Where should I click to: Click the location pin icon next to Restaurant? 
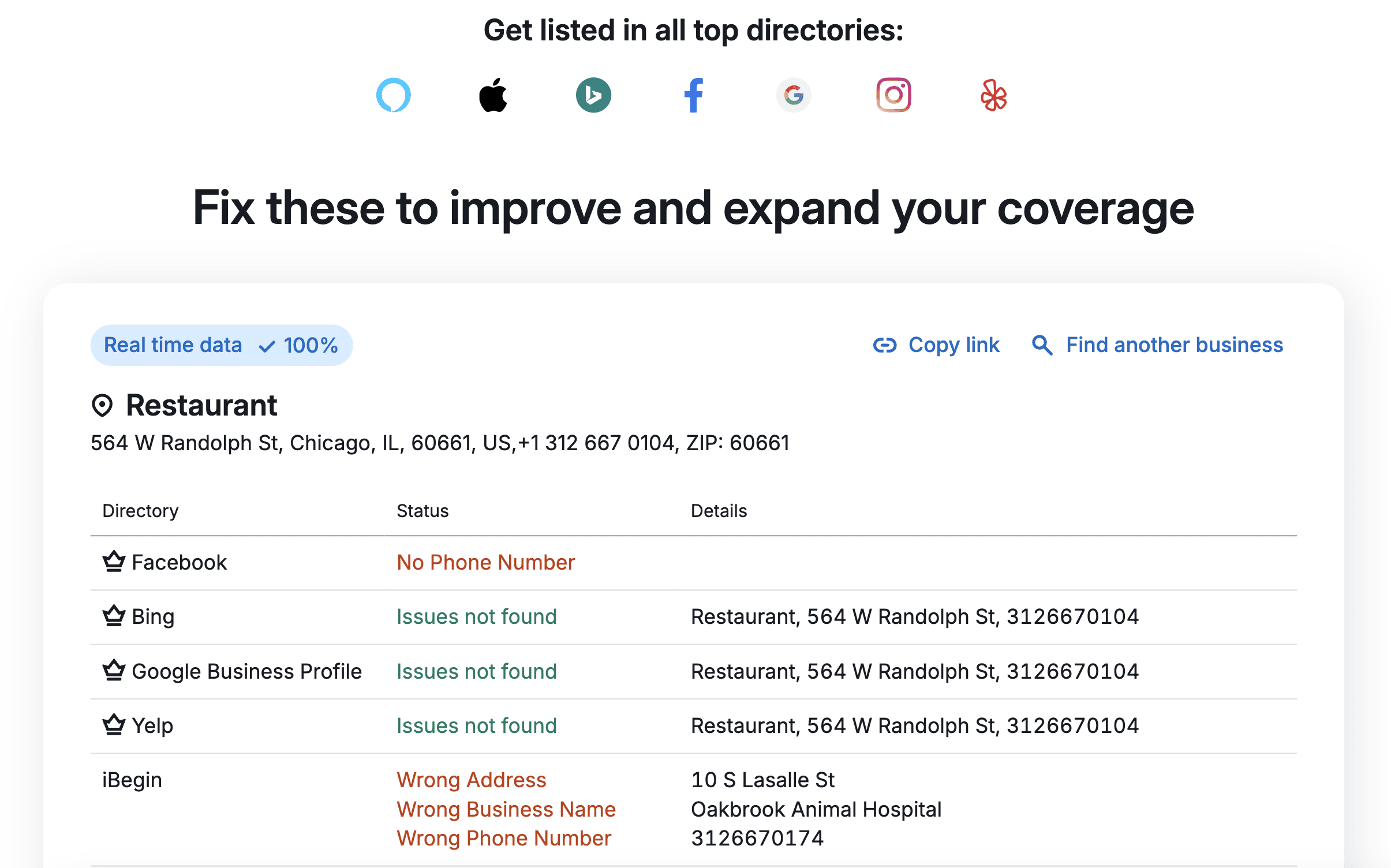102,405
